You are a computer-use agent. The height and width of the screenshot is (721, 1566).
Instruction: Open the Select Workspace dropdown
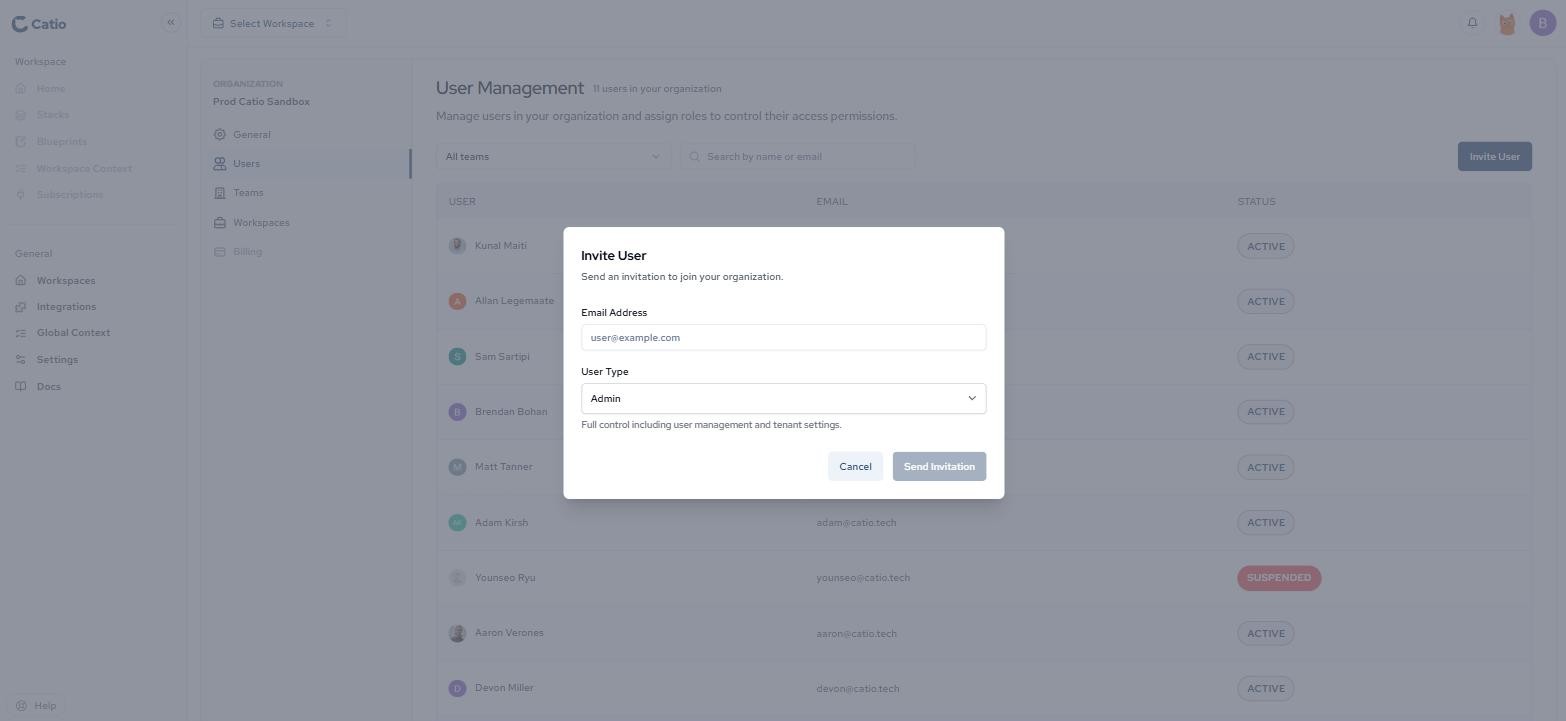[273, 23]
